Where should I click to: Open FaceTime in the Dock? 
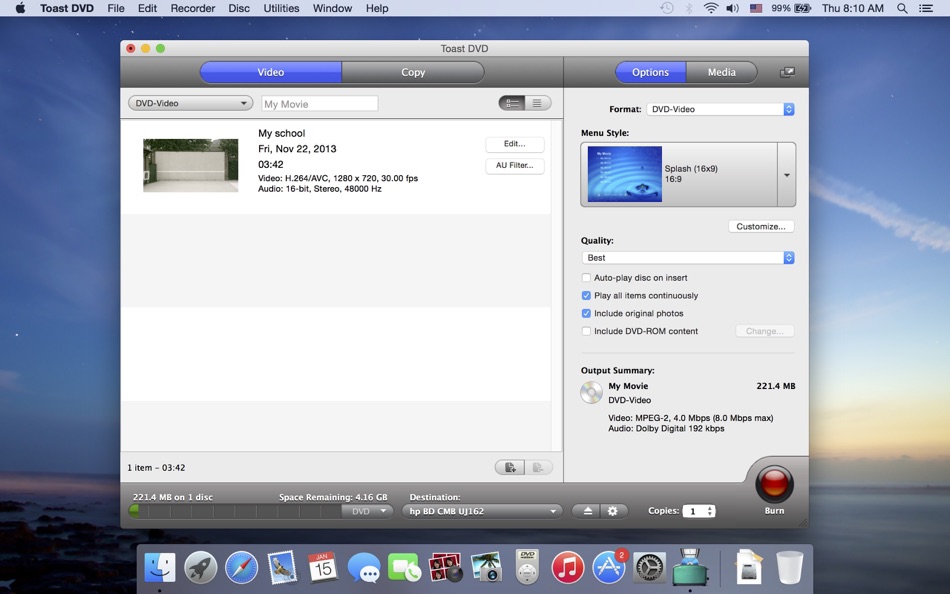point(404,568)
